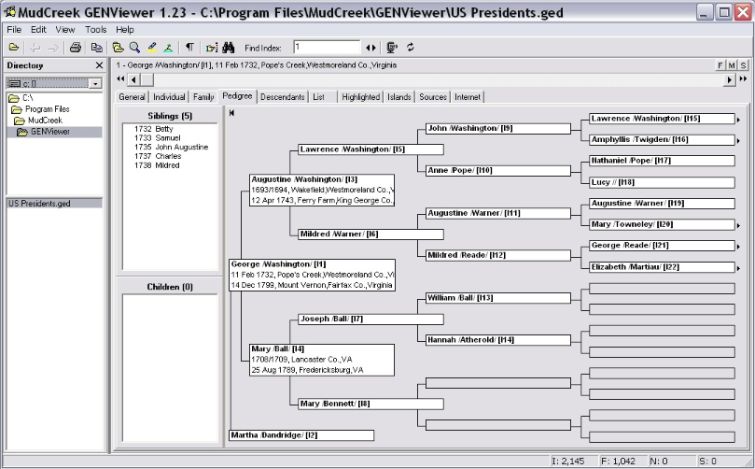The width and height of the screenshot is (755, 469).
Task: Click the Mary Ball I4 pedigree box
Action: 322,360
